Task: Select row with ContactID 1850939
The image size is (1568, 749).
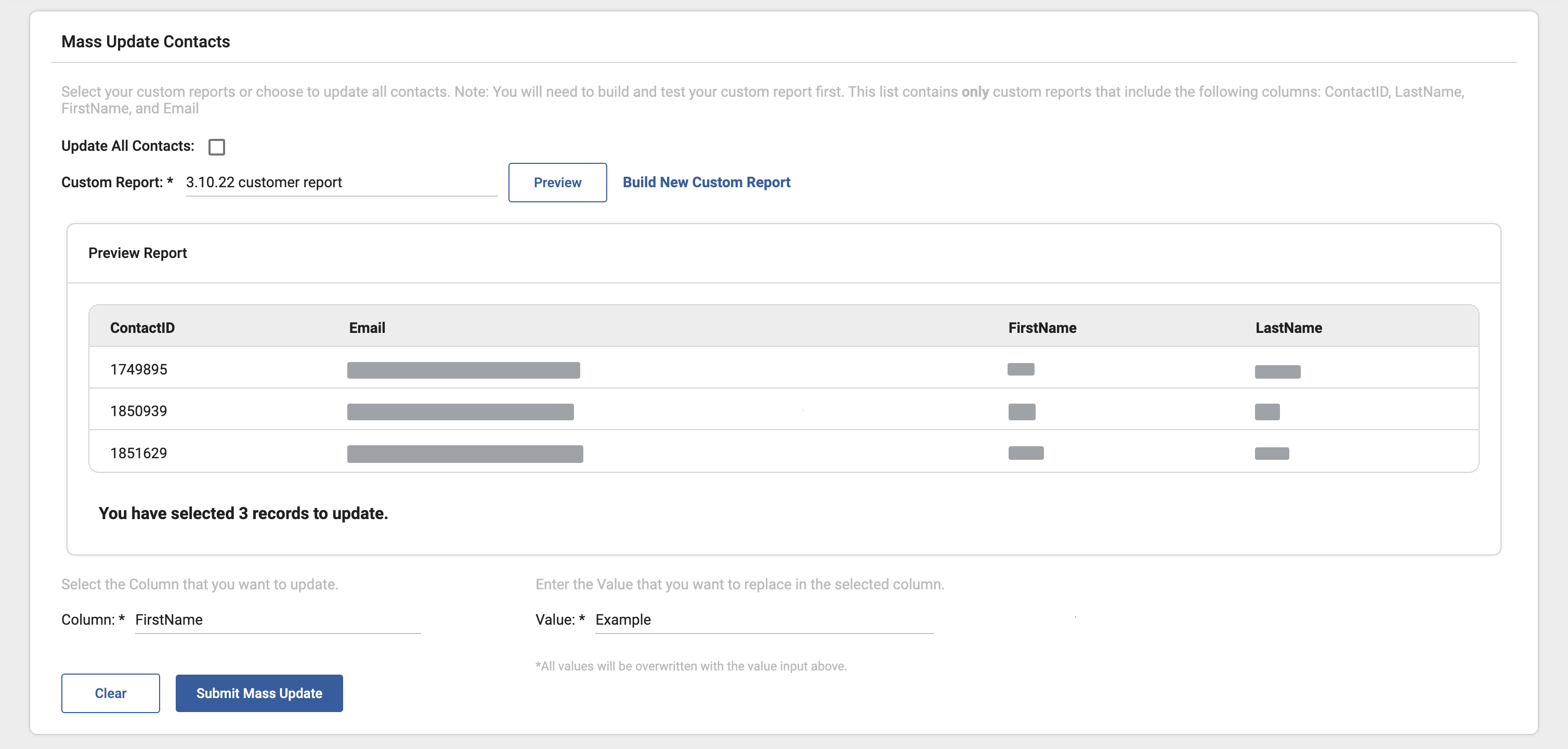Action: (x=138, y=411)
